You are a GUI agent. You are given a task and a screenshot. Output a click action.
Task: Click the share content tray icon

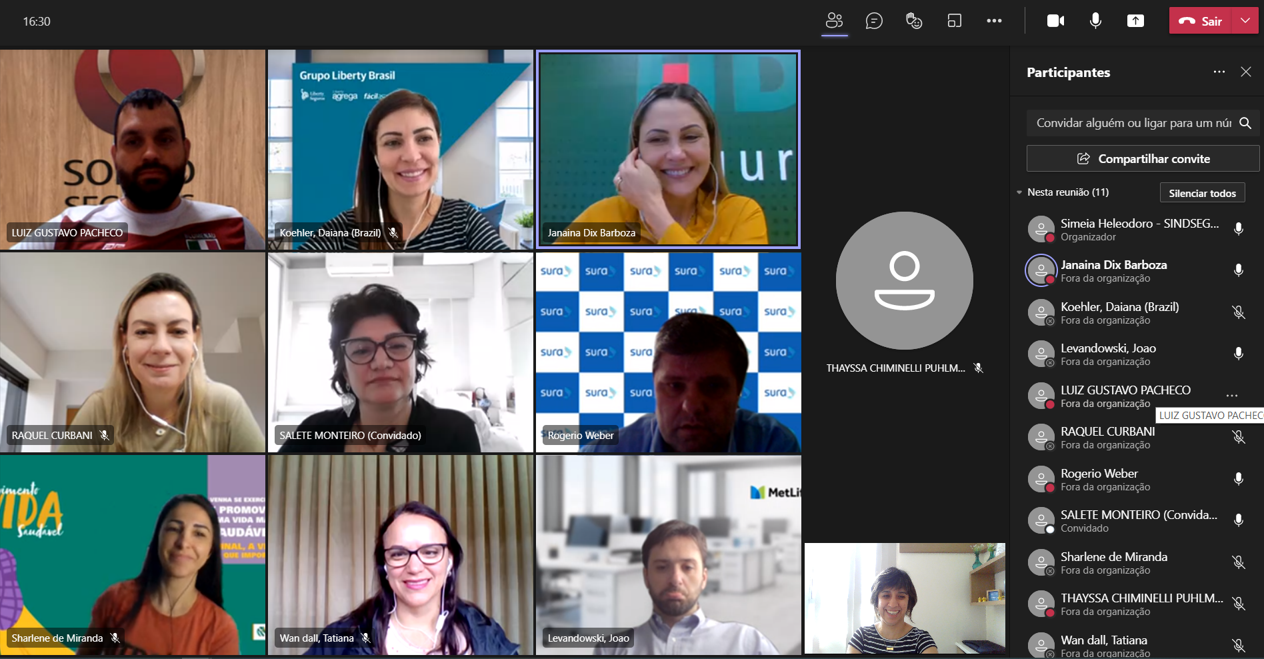click(1135, 21)
